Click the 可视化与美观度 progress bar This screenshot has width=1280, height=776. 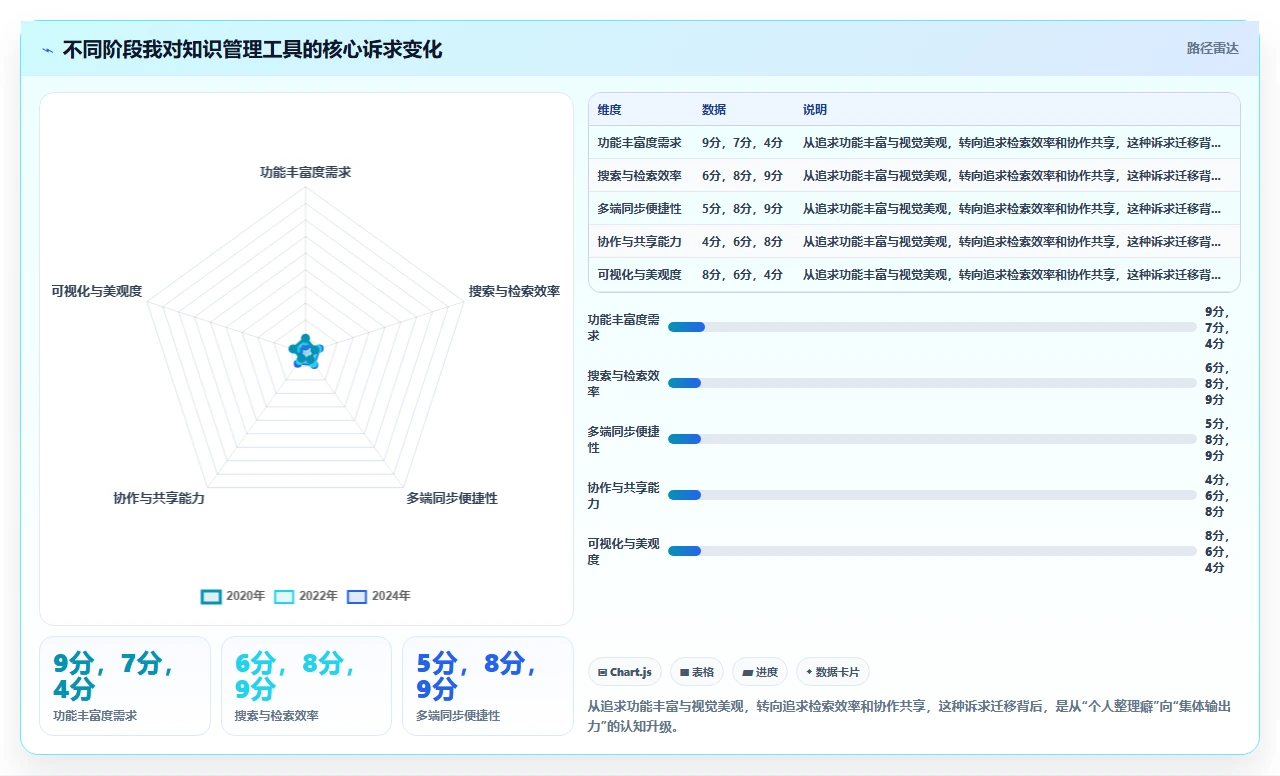coord(932,551)
